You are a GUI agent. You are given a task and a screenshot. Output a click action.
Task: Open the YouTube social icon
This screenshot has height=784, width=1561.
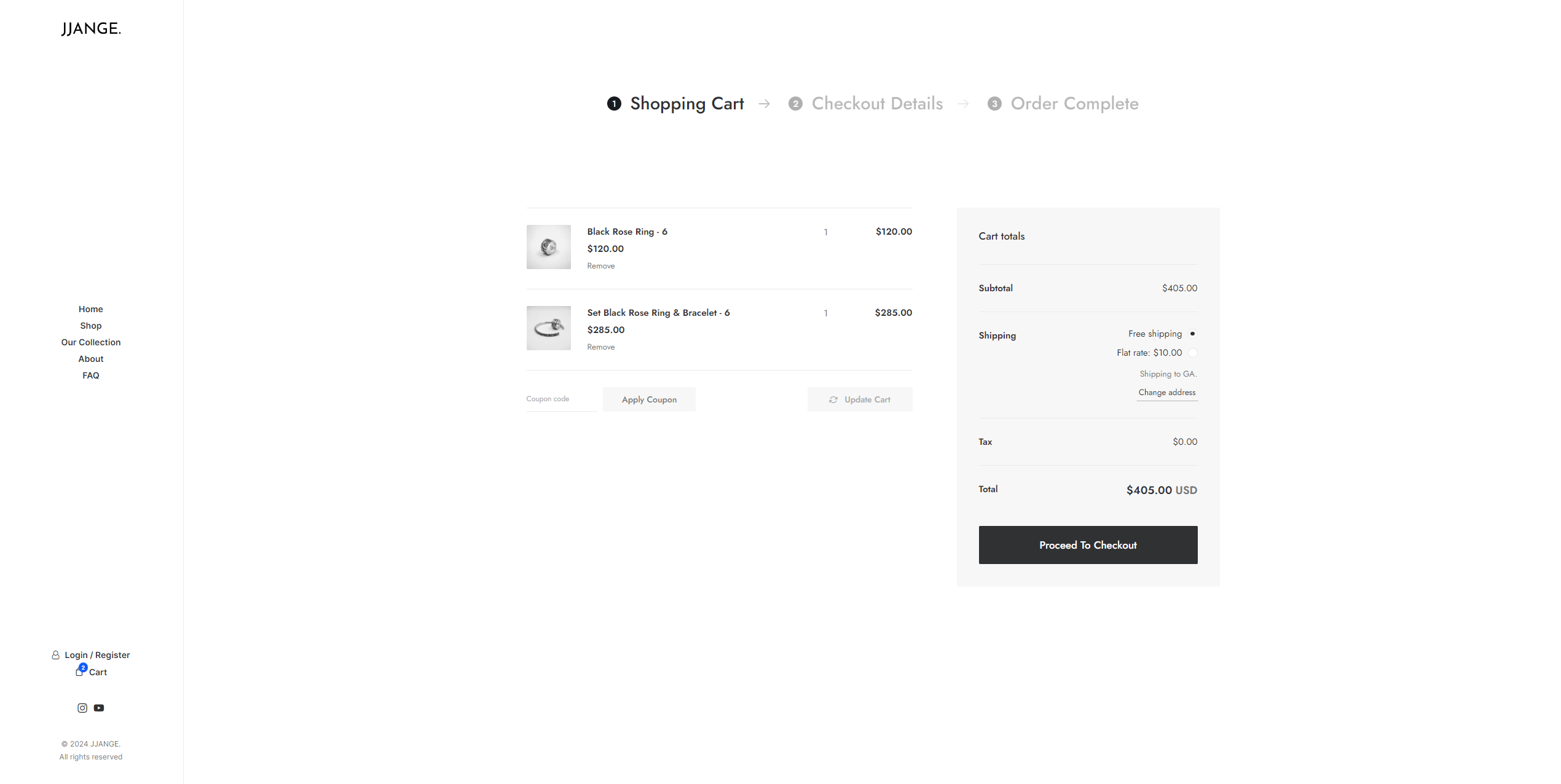pyautogui.click(x=99, y=708)
